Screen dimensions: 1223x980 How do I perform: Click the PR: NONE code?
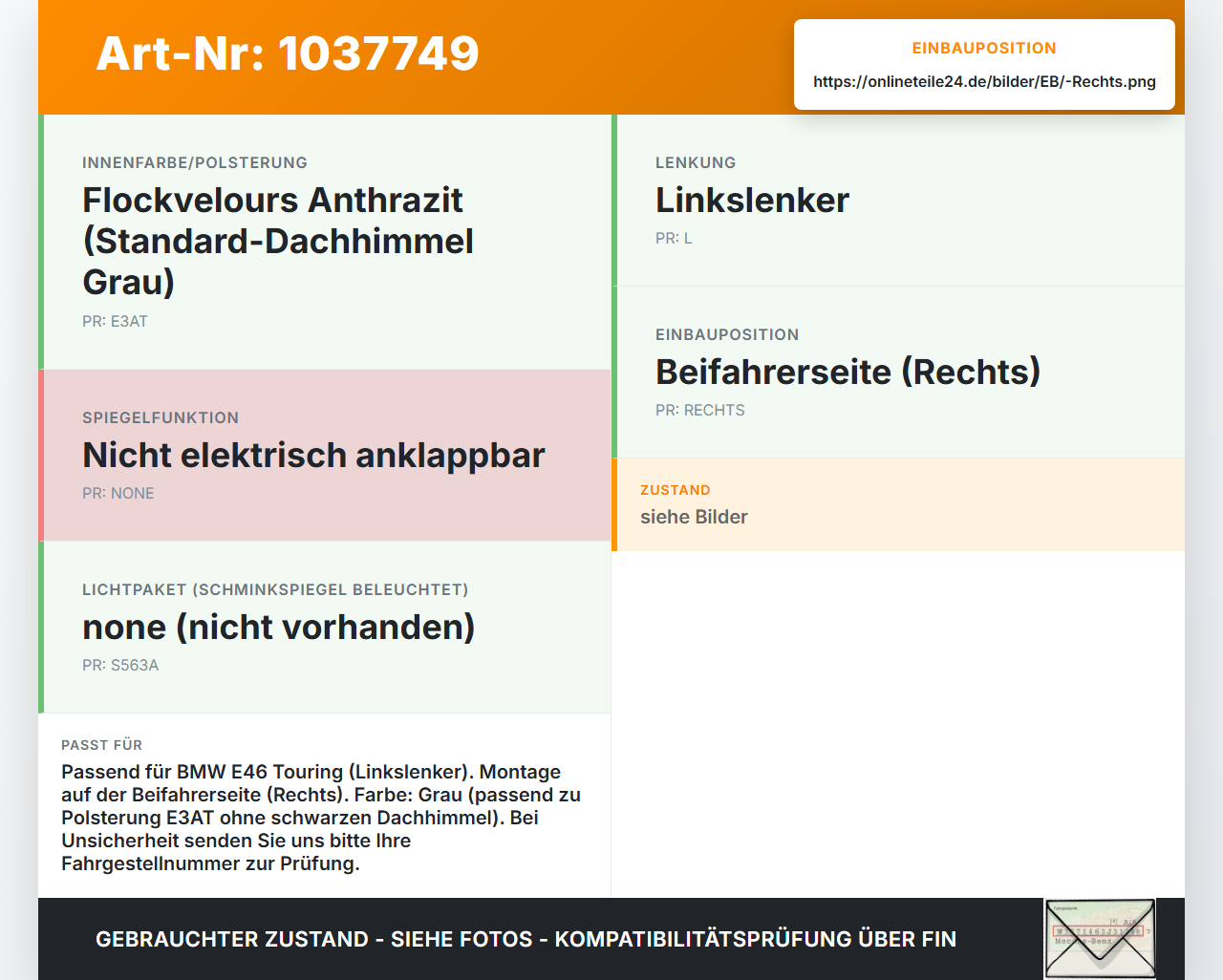tap(118, 493)
